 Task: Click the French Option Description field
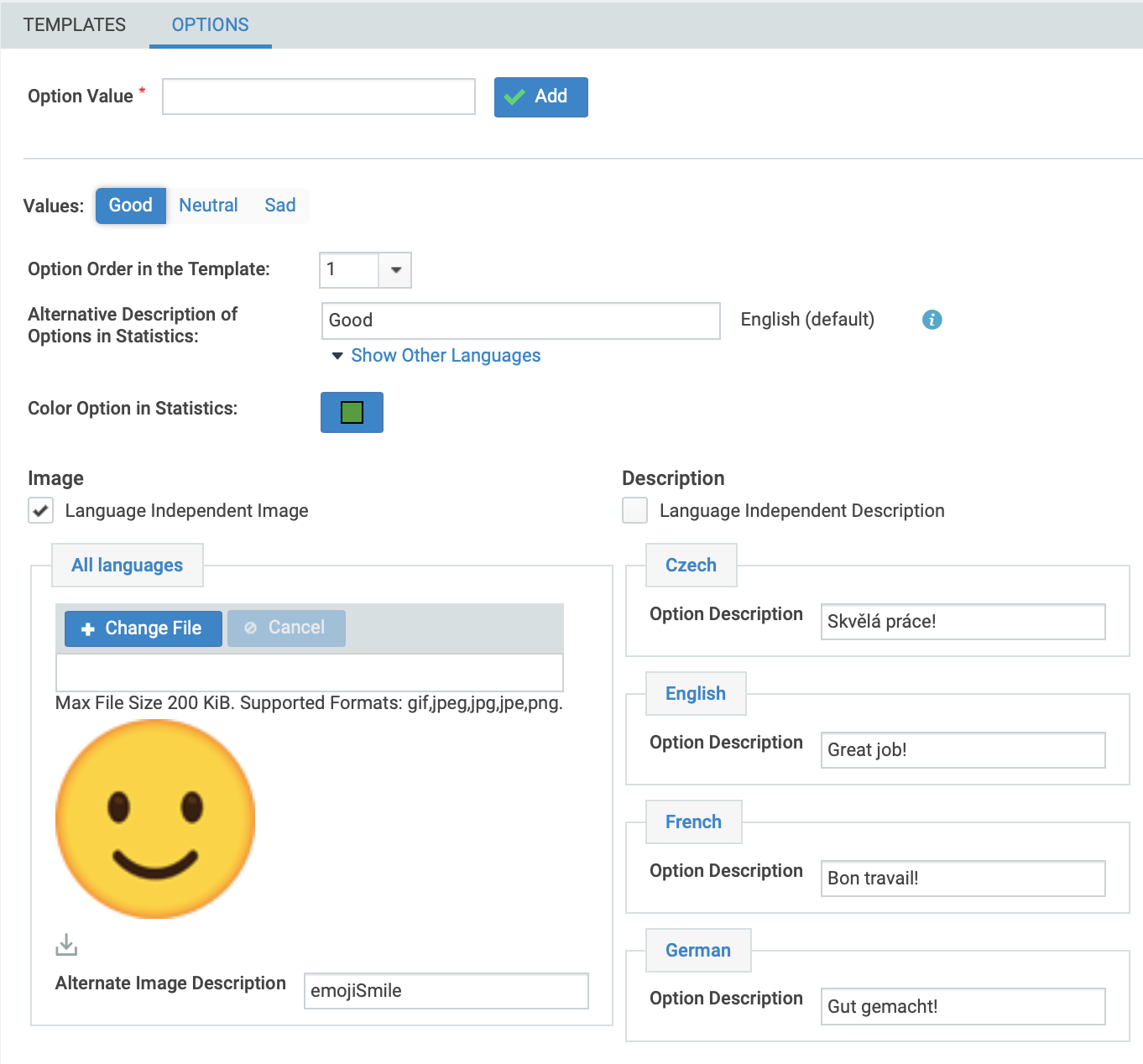click(x=963, y=879)
